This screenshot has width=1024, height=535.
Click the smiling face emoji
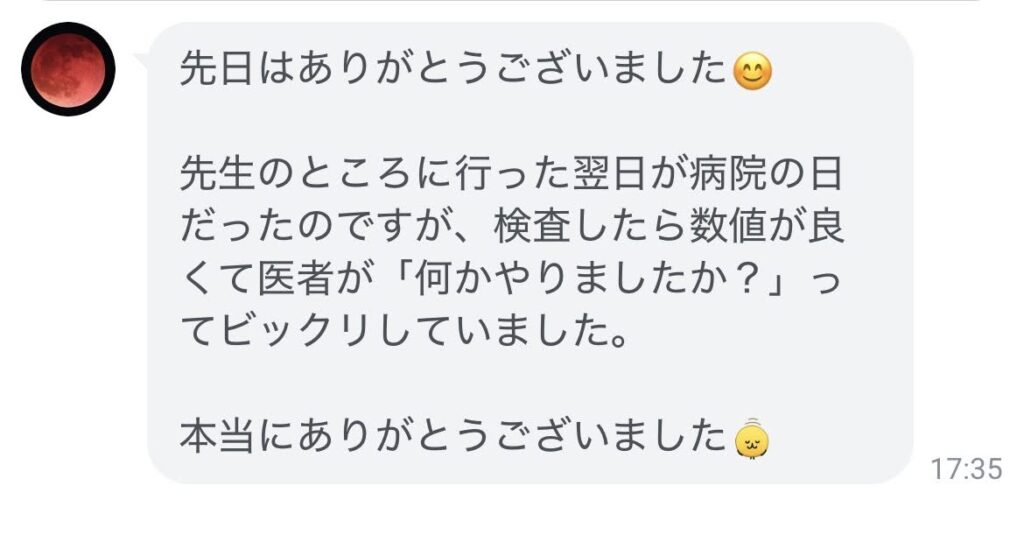(753, 71)
